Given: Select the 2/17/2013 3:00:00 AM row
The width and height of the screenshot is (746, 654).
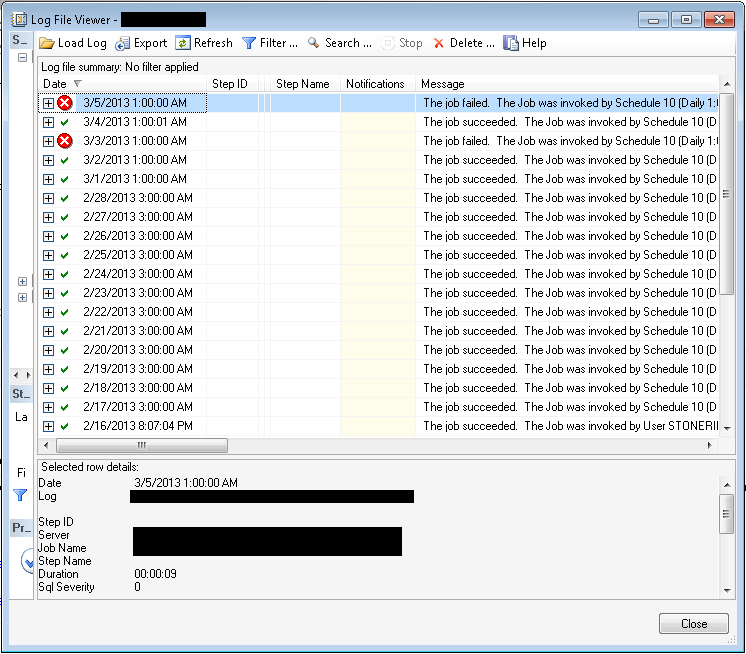Looking at the screenshot, I should (378, 407).
